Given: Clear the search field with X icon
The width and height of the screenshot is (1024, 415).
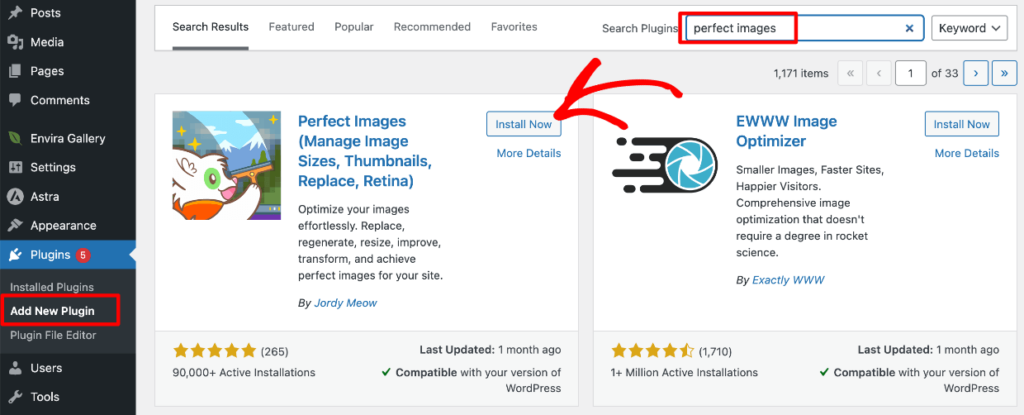Looking at the screenshot, I should click(x=909, y=28).
